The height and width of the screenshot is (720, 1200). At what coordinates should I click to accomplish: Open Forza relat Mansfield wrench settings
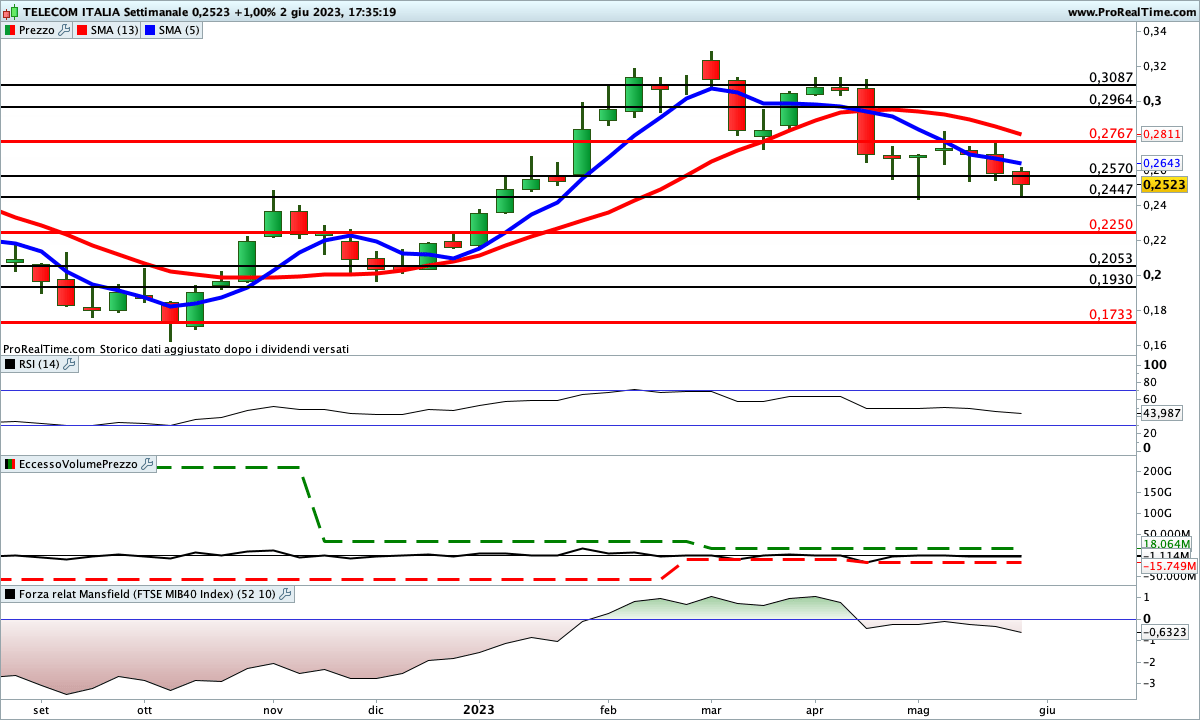point(285,594)
